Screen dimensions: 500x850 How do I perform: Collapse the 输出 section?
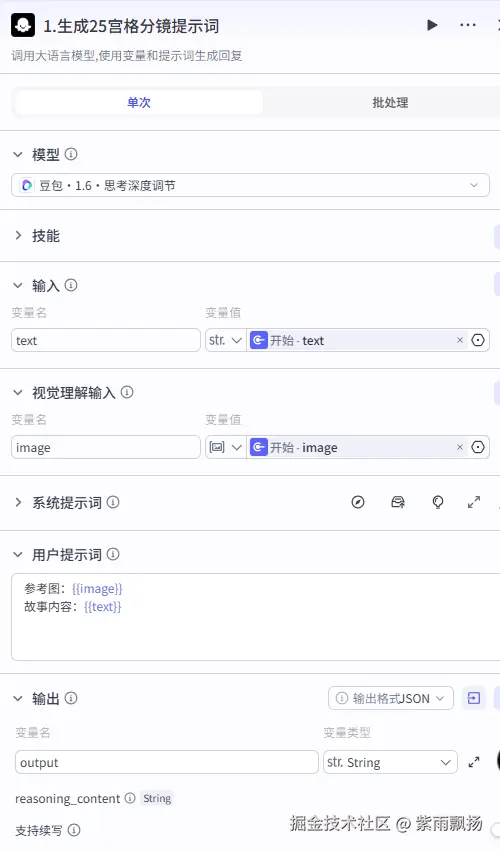[x=18, y=698]
